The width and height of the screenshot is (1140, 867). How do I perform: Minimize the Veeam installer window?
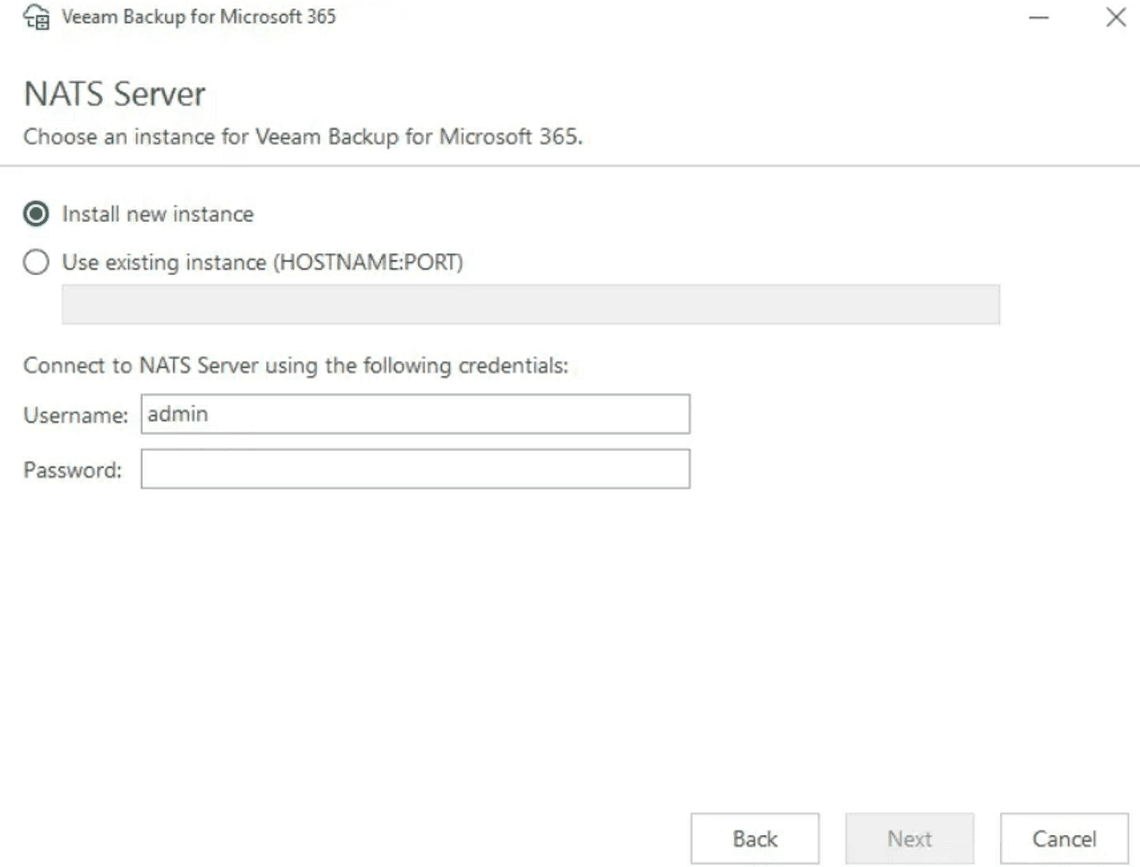[x=1039, y=18]
